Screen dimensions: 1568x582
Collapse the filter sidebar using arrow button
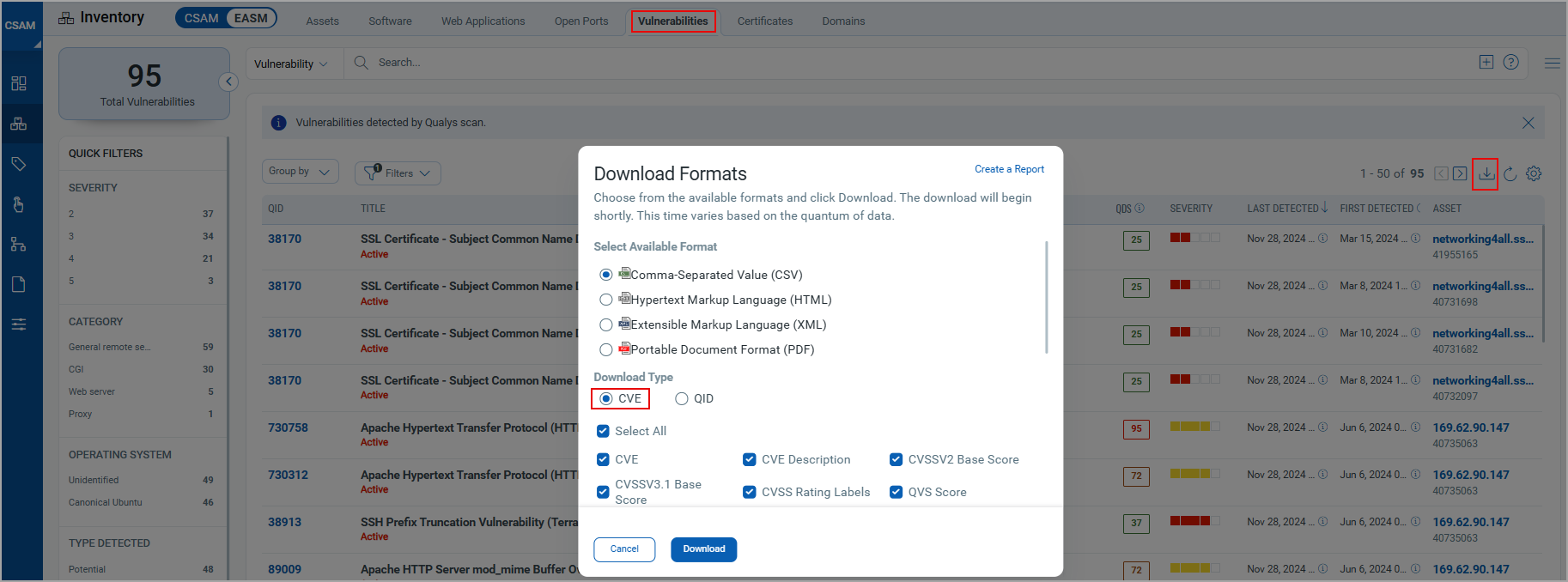tap(228, 82)
